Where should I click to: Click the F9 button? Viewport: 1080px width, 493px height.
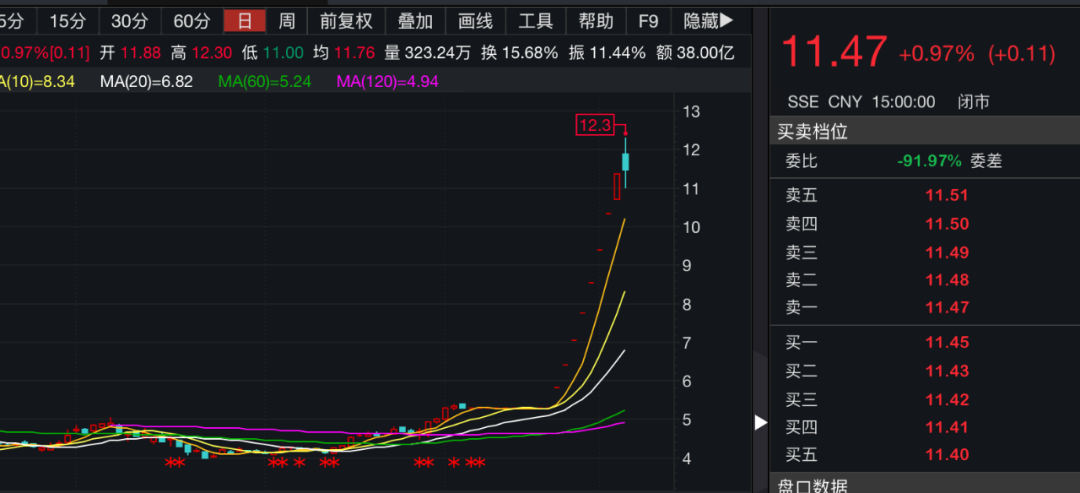pyautogui.click(x=649, y=21)
